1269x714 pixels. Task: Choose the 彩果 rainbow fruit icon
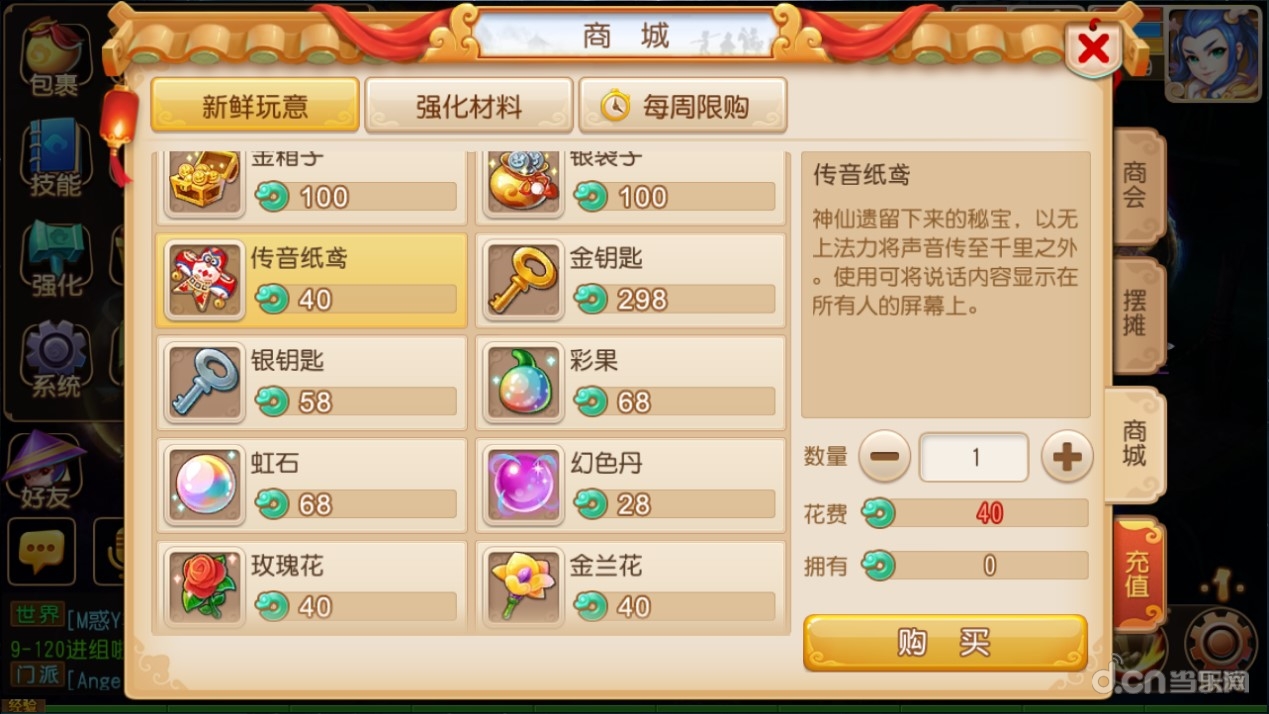tap(524, 382)
